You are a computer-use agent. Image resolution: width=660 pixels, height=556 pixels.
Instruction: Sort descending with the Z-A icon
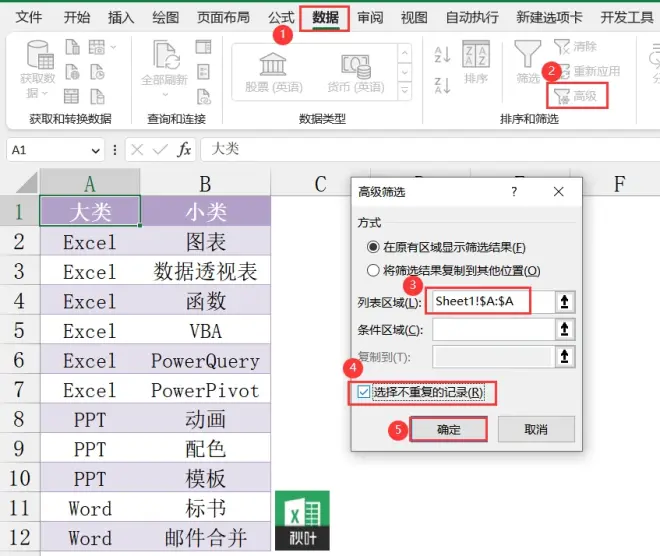pyautogui.click(x=442, y=85)
